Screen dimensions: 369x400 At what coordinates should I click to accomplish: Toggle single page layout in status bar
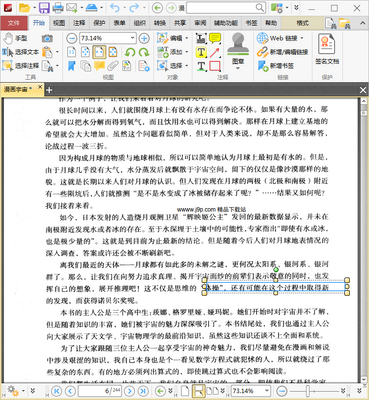pos(185,391)
